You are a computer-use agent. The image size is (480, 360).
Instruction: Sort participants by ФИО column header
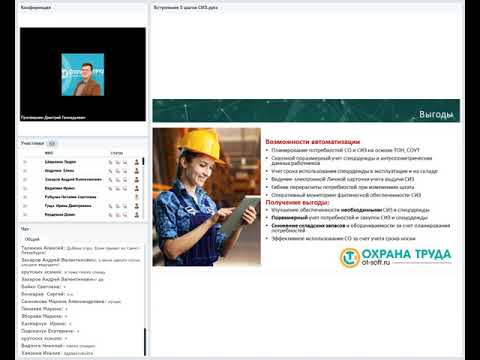tap(49, 153)
